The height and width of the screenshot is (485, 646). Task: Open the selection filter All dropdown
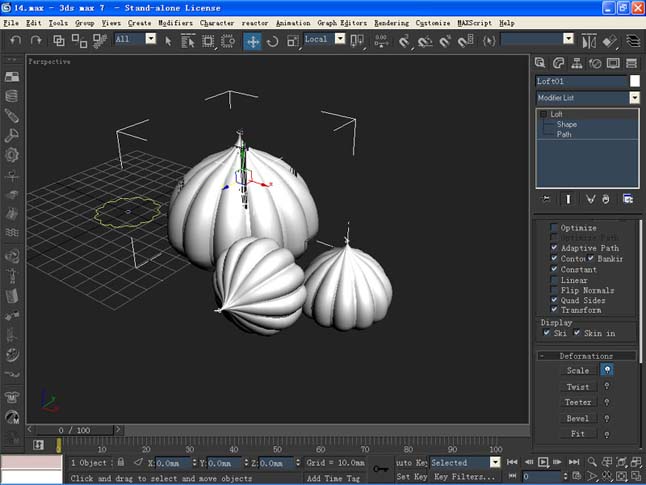(x=150, y=39)
